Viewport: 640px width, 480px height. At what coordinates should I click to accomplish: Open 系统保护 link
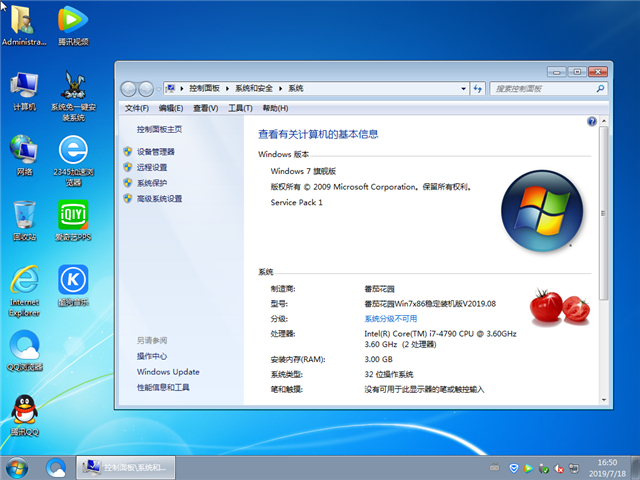point(152,183)
